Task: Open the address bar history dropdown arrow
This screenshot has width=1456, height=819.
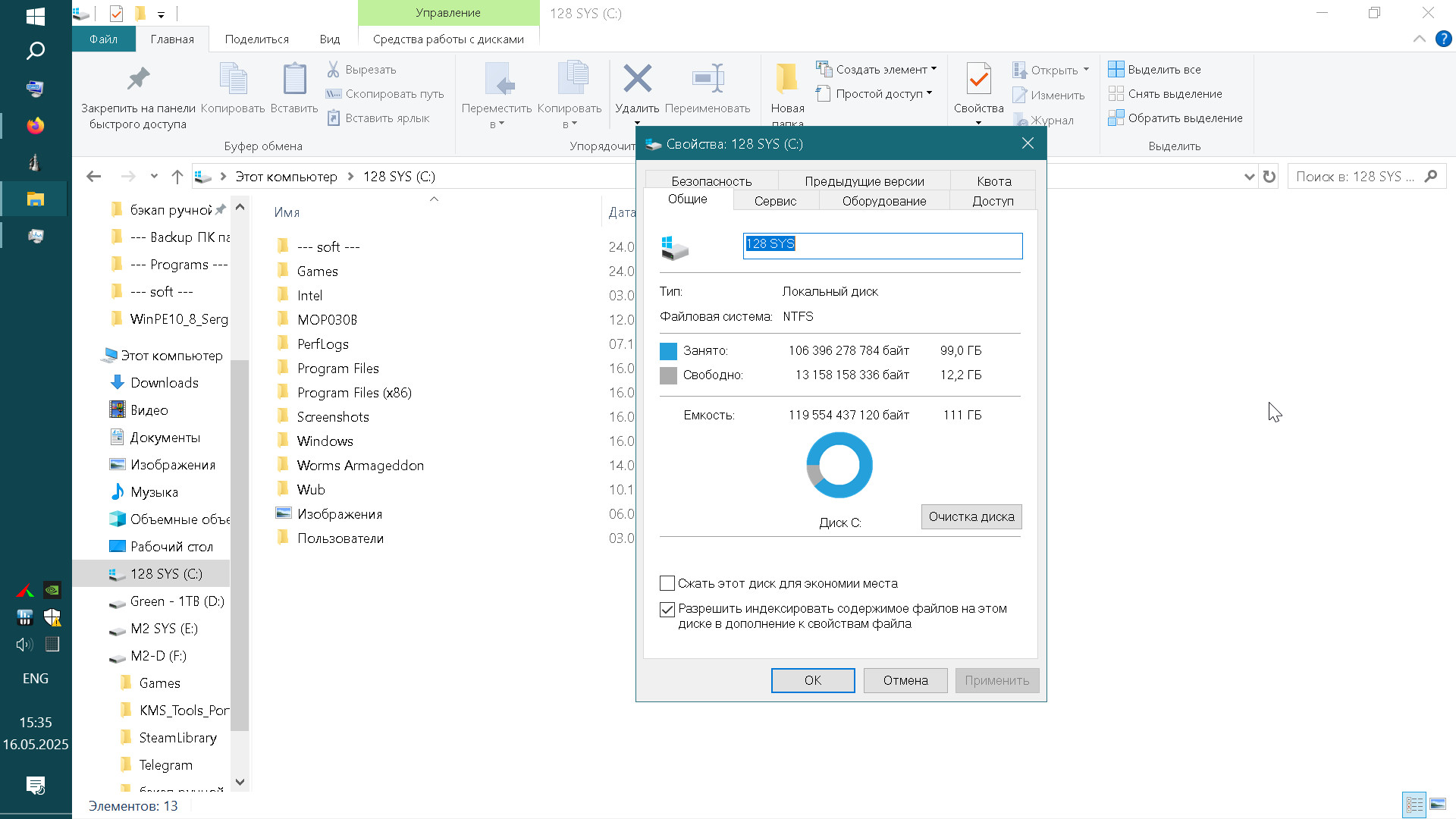Action: point(1249,177)
